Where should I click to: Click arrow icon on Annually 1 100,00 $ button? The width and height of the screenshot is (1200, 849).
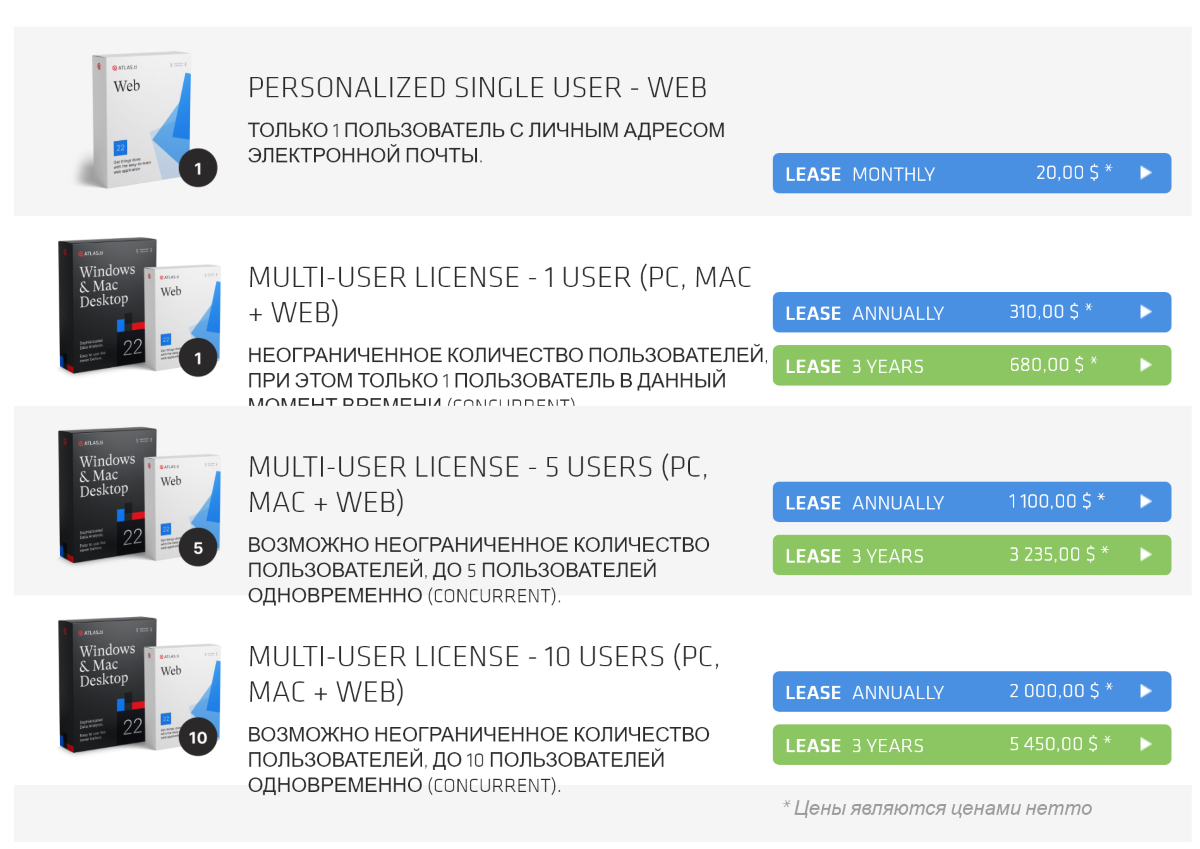pyautogui.click(x=1146, y=502)
